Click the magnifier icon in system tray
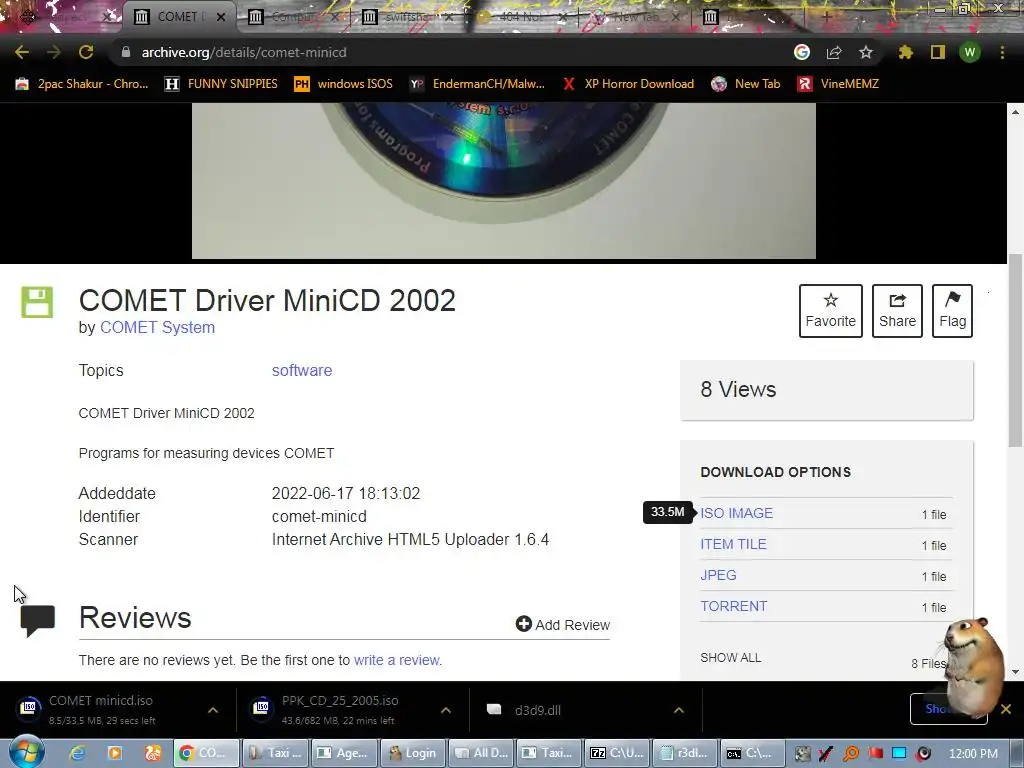This screenshot has width=1024, height=768. (x=851, y=753)
